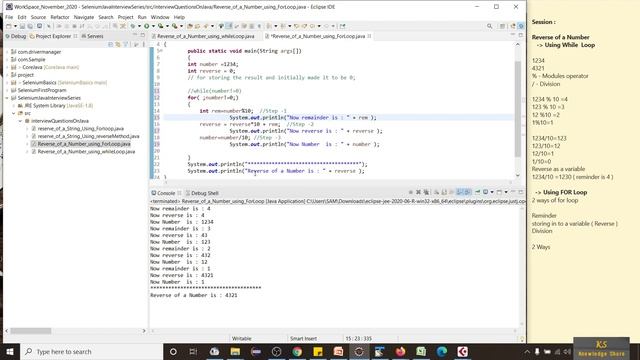Click the Debug bug toolbar icon
Screen dimensions: 640x360
pyautogui.click(x=133, y=26)
